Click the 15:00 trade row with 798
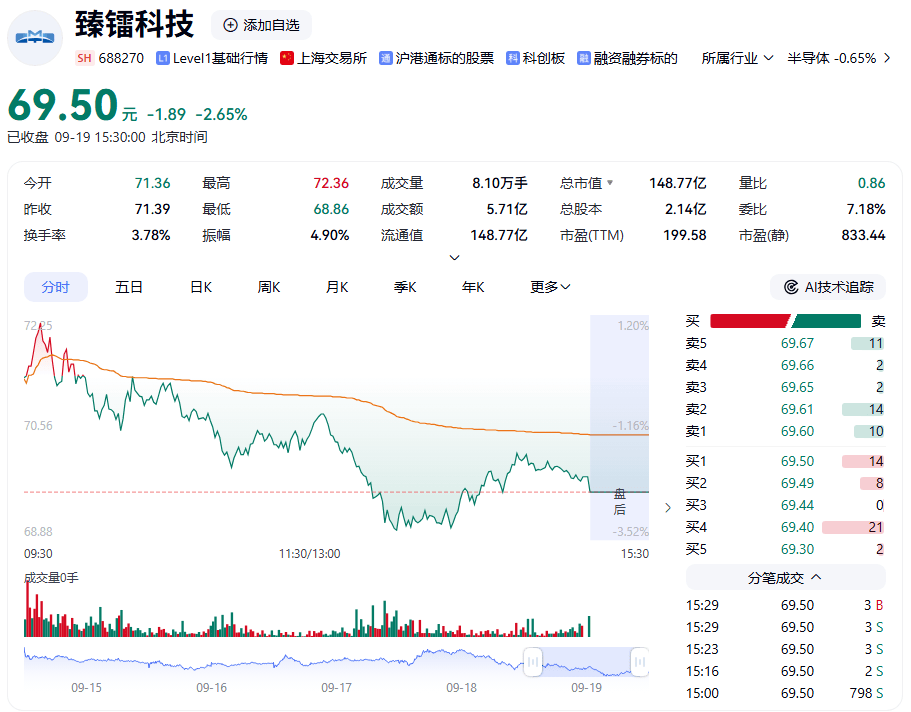The width and height of the screenshot is (911, 712). click(x=786, y=693)
